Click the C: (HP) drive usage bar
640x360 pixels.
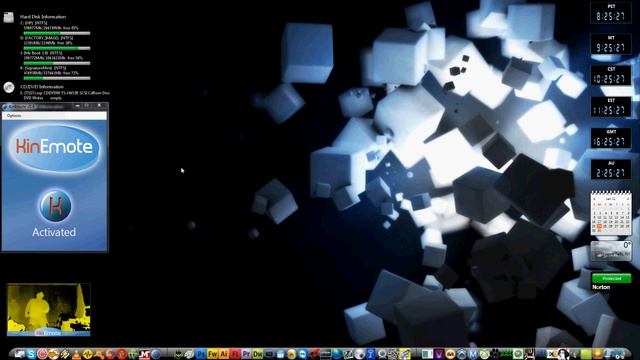(x=57, y=33)
